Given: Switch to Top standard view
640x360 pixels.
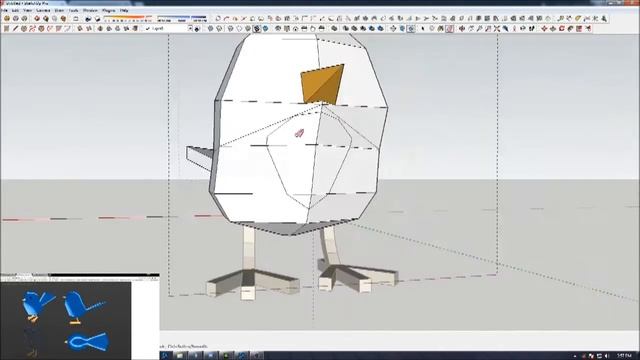Looking at the screenshot, I should [x=287, y=29].
